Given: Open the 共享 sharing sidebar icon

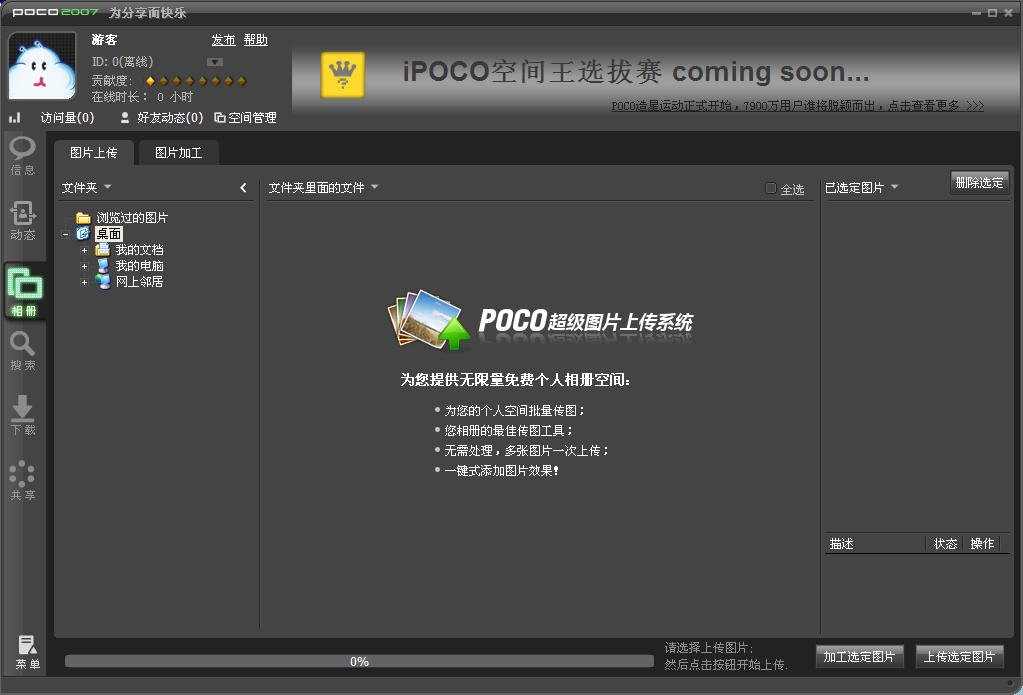Looking at the screenshot, I should [23, 481].
